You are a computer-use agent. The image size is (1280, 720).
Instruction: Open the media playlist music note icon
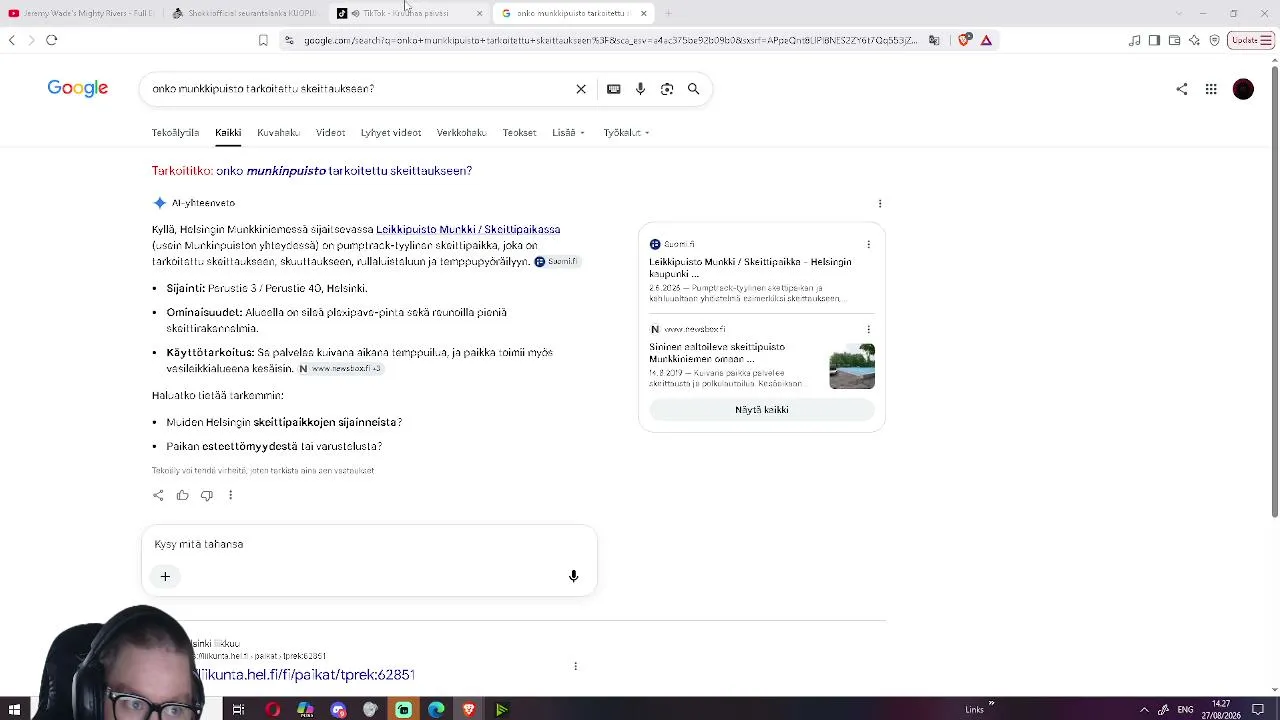click(x=1134, y=40)
